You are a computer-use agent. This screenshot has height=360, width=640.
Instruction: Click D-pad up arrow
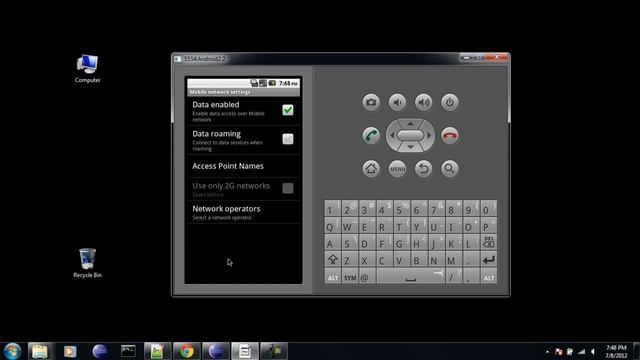point(410,123)
